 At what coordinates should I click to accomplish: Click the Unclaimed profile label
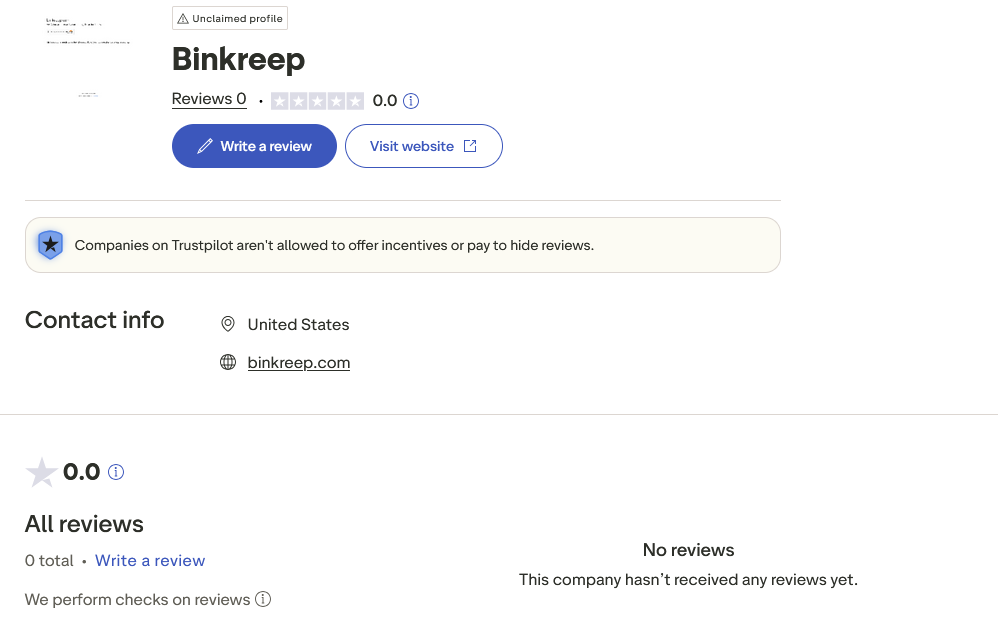tap(229, 18)
